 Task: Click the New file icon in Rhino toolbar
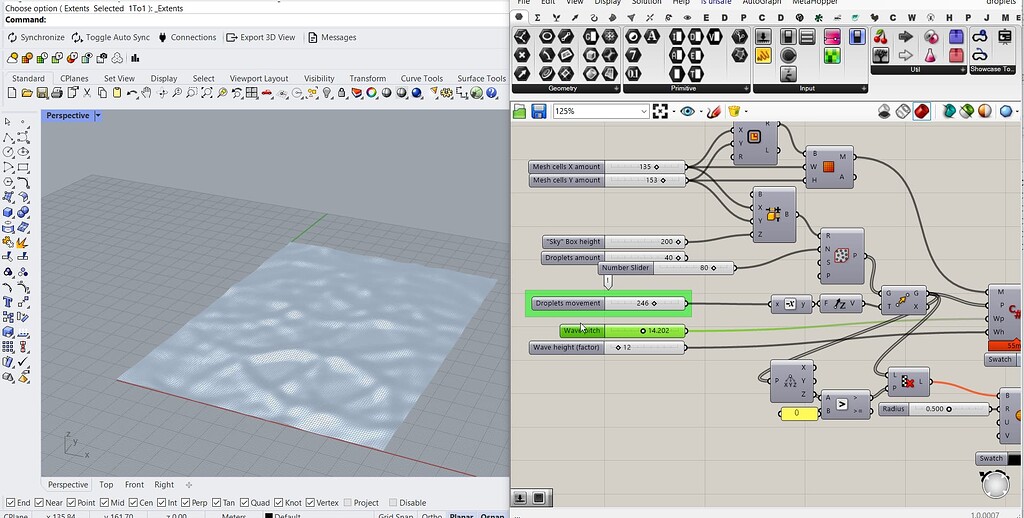(x=11, y=93)
